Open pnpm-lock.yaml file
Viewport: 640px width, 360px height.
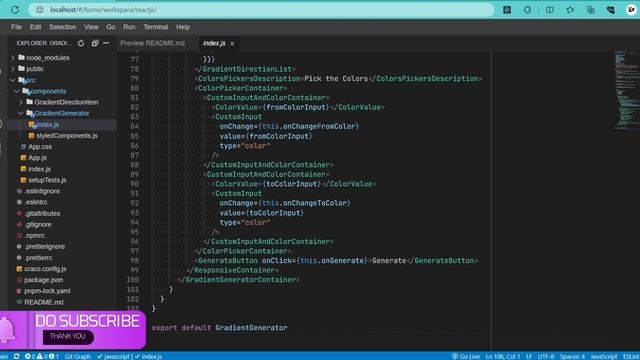47,291
